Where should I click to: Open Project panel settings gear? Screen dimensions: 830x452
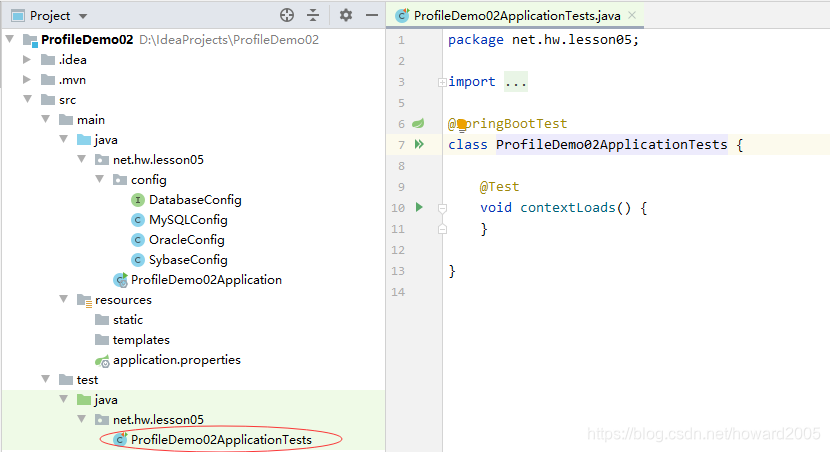(x=346, y=15)
